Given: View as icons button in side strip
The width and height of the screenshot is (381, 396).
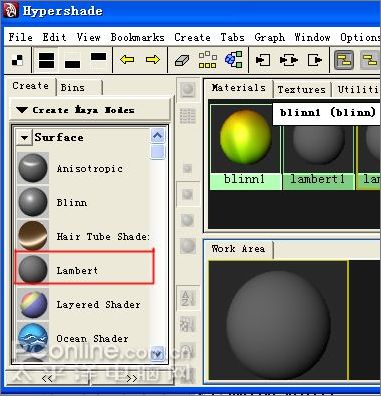Looking at the screenshot, I should (188, 90).
